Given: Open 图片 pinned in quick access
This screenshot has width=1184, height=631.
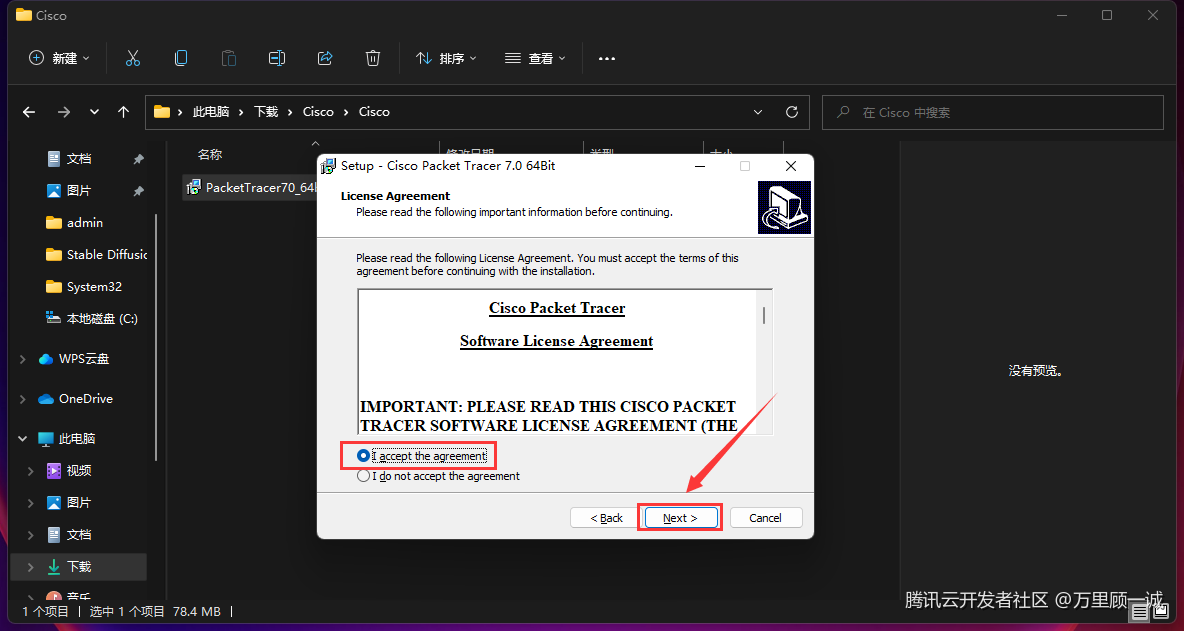Looking at the screenshot, I should (79, 191).
